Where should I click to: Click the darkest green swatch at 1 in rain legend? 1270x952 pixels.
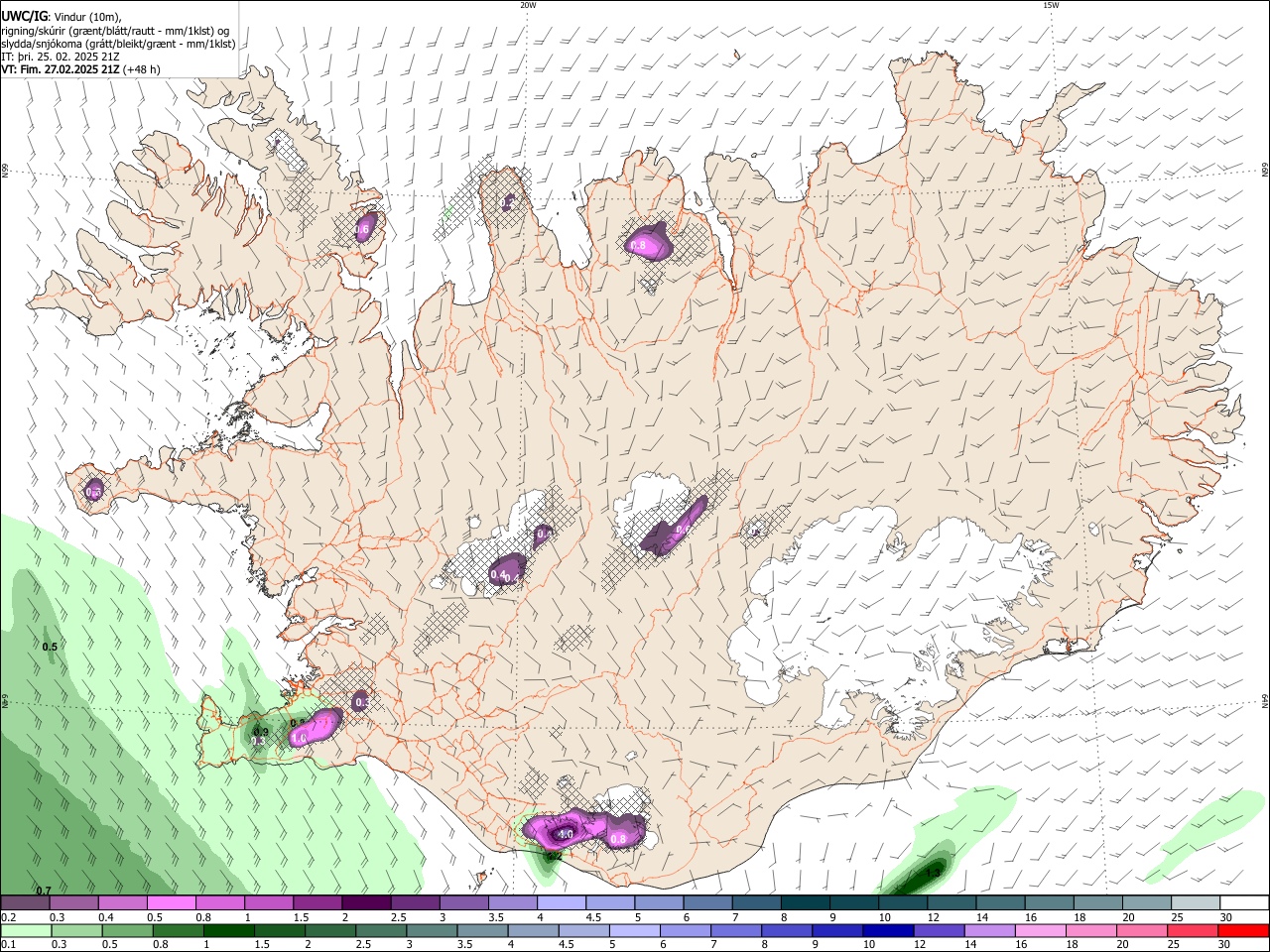228,930
